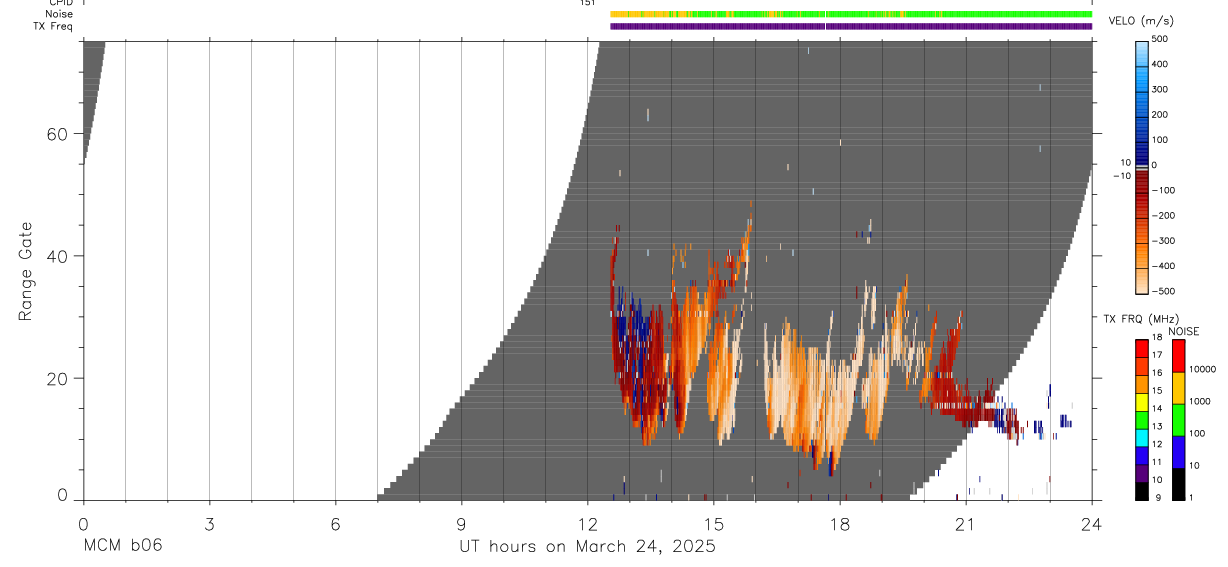Screen dimensions: 1228x567
Task: Click the 'Noise' row label at top left
Action: pos(60,14)
